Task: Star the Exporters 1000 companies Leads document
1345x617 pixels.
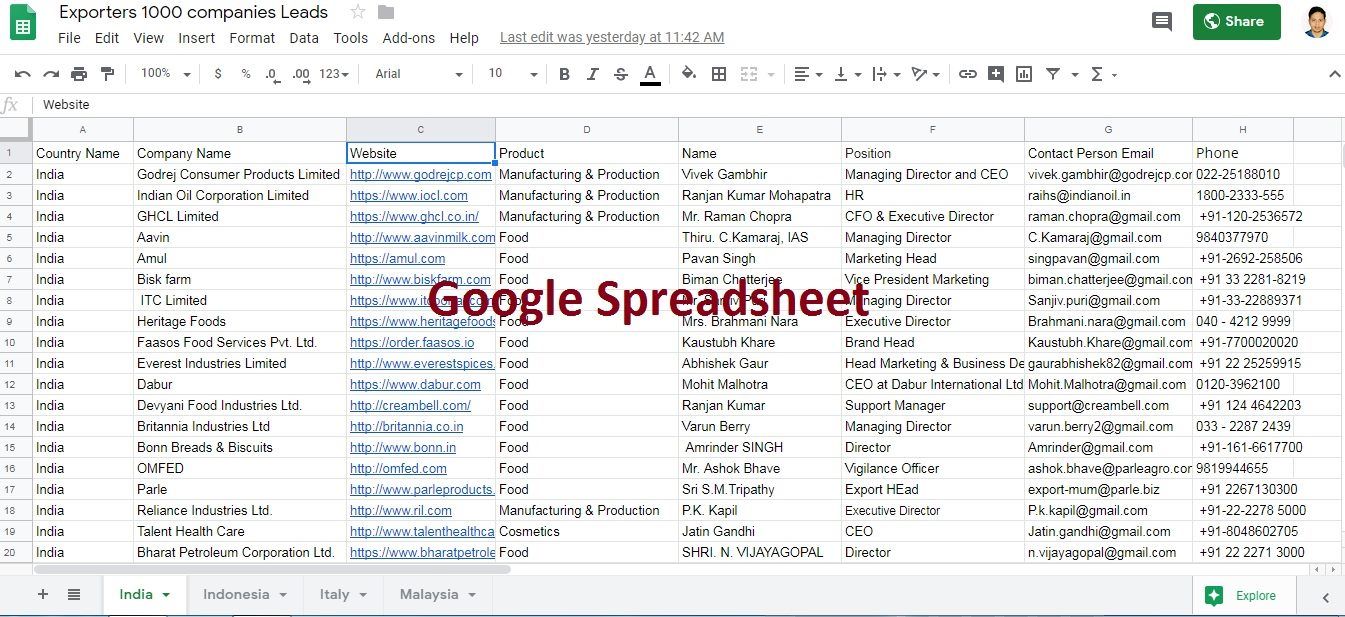Action: (358, 12)
